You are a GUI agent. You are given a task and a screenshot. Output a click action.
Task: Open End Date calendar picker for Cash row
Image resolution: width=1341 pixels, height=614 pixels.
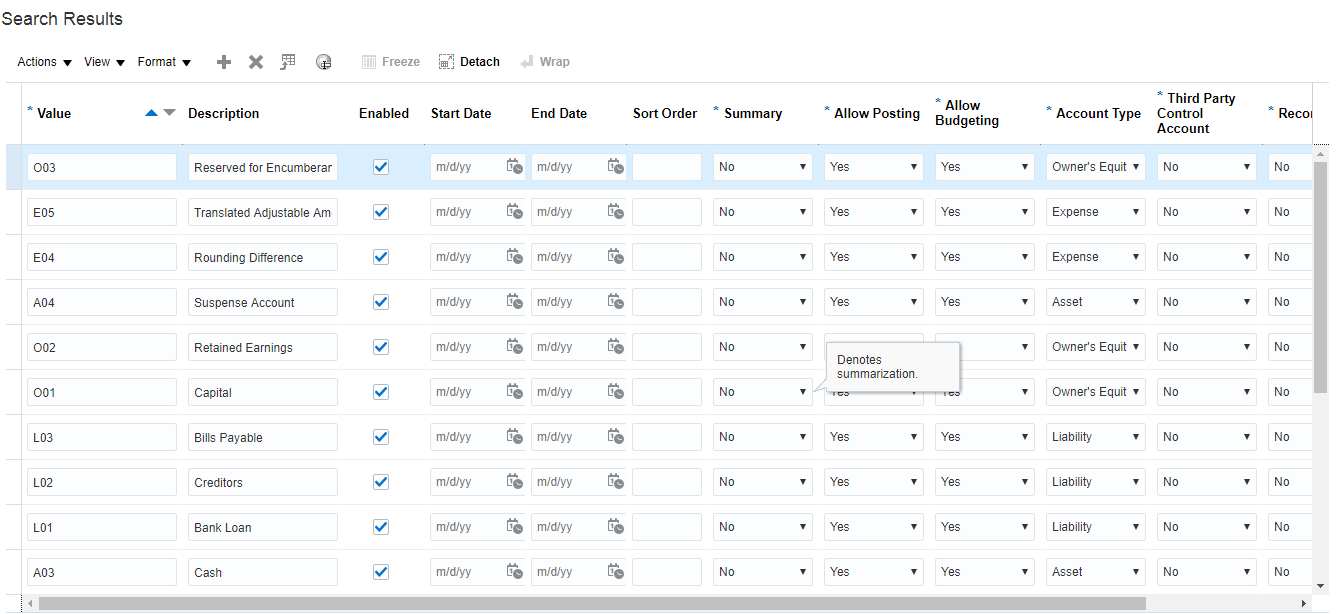pos(616,572)
